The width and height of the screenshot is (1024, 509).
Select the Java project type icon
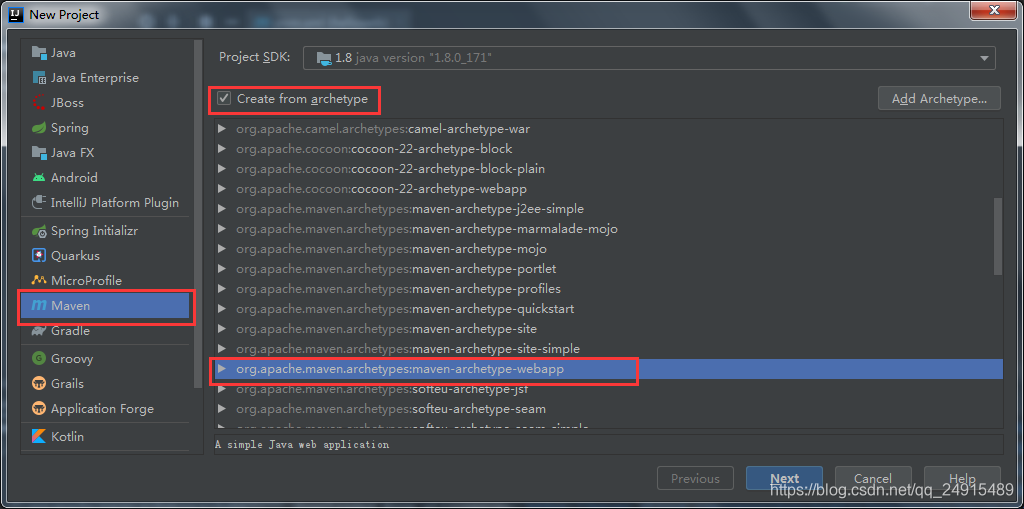(39, 53)
